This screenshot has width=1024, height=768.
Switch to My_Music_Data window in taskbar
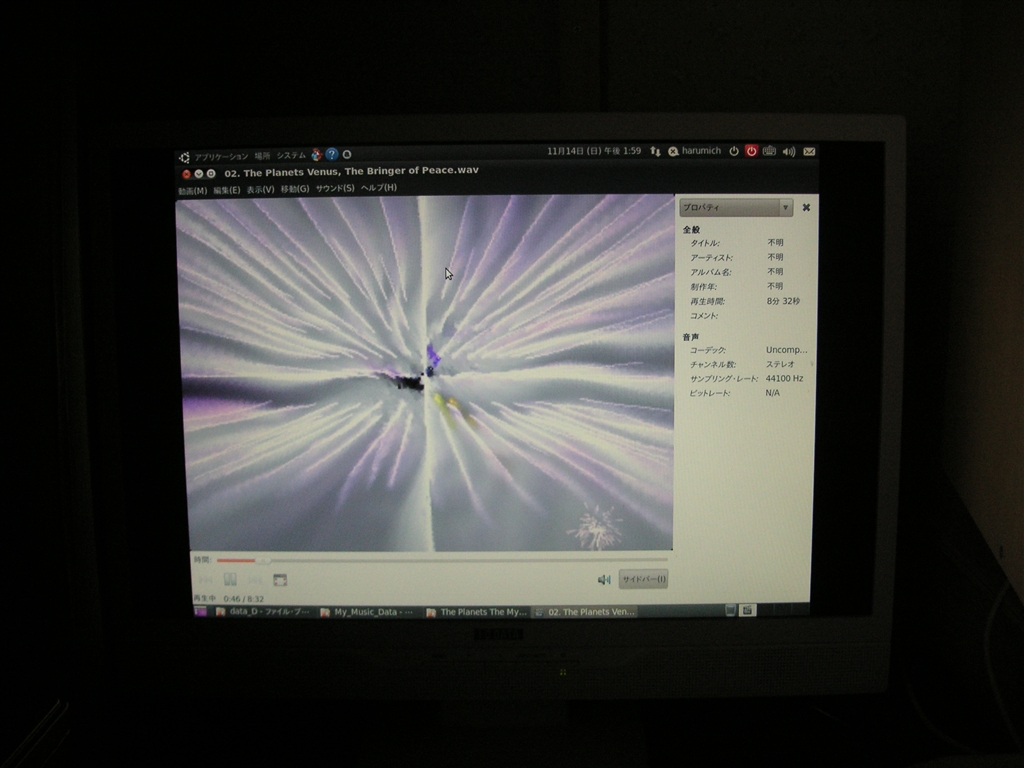click(x=367, y=612)
